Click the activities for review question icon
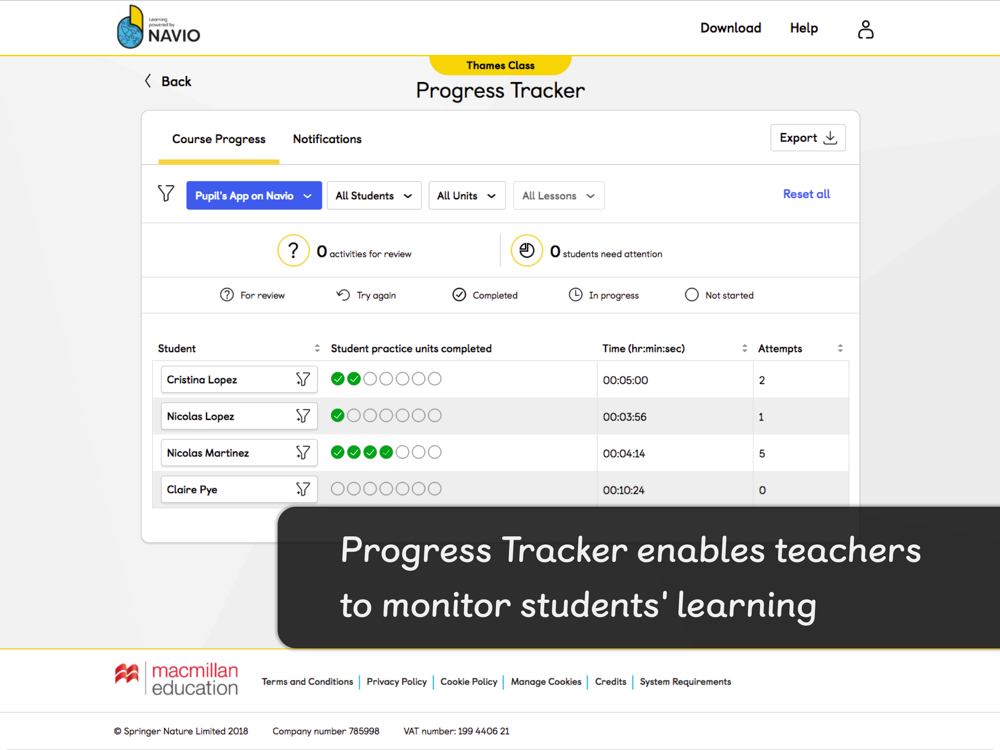Screen dimensions: 1000x750 [293, 251]
